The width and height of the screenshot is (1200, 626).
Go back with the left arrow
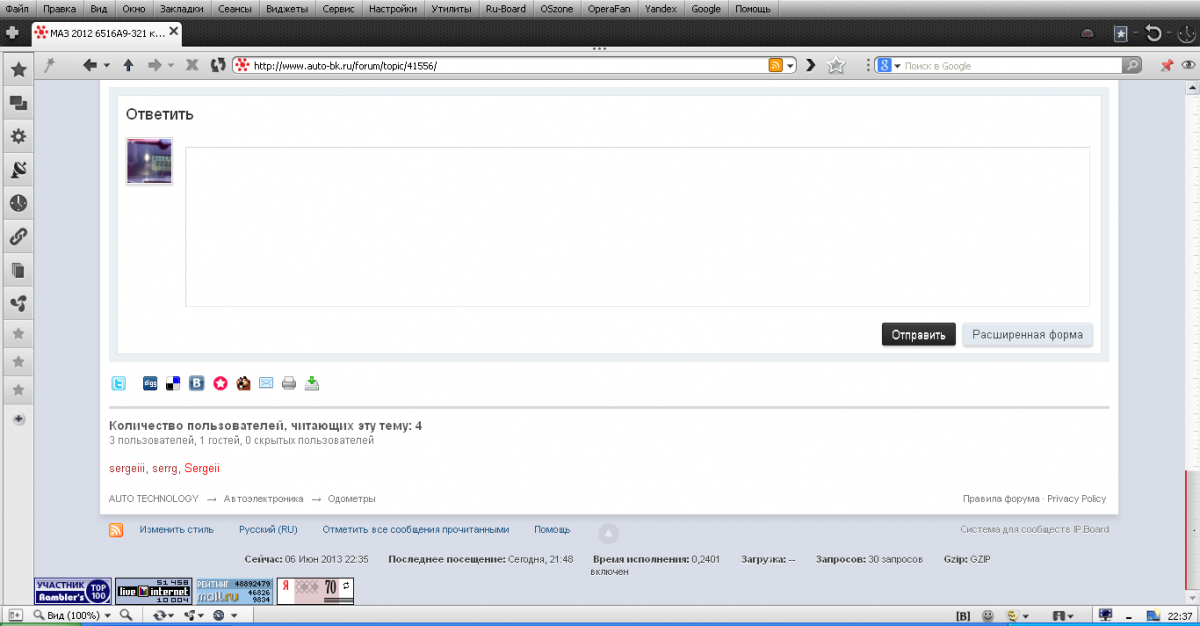coord(90,65)
